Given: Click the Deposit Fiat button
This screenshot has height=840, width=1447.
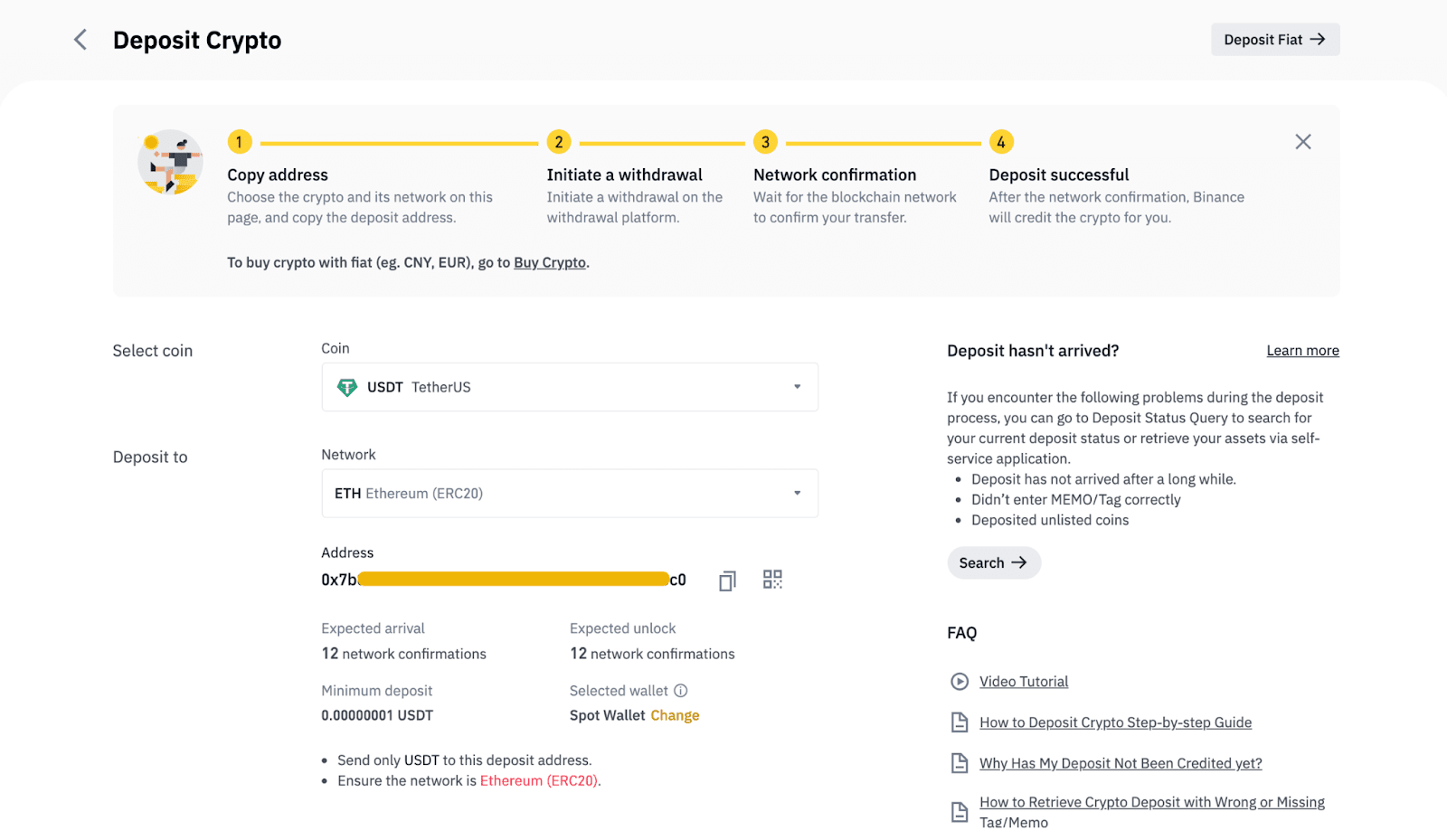Looking at the screenshot, I should (1274, 40).
